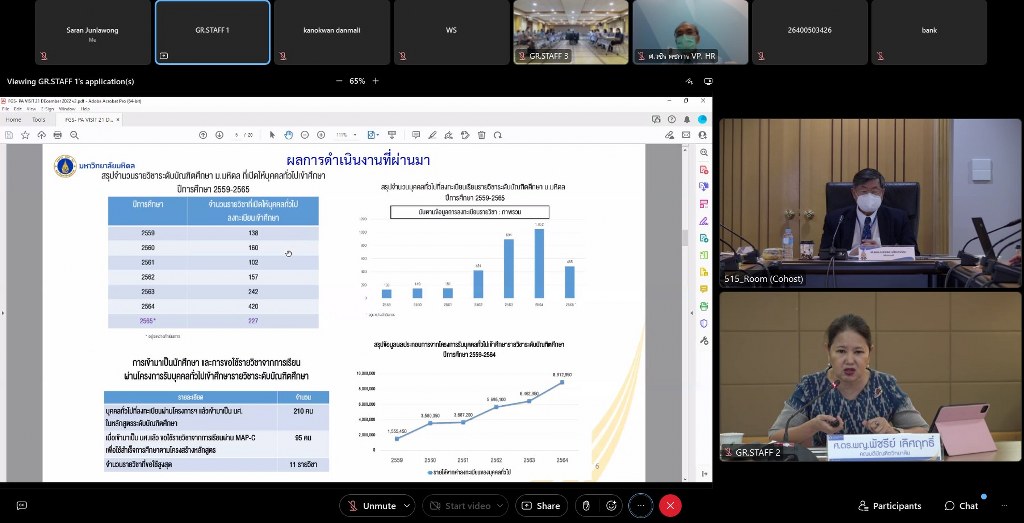This screenshot has height=523, width=1024.
Task: Select the 515_Room (Cohost) video
Action: [871, 203]
